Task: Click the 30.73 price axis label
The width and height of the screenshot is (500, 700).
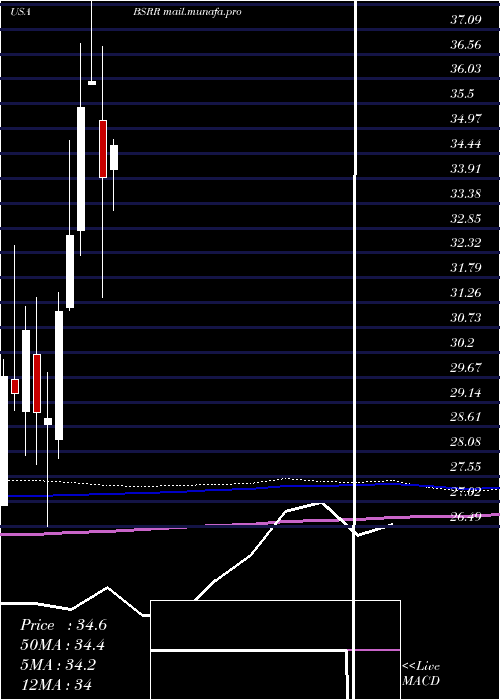Action: [x=466, y=318]
